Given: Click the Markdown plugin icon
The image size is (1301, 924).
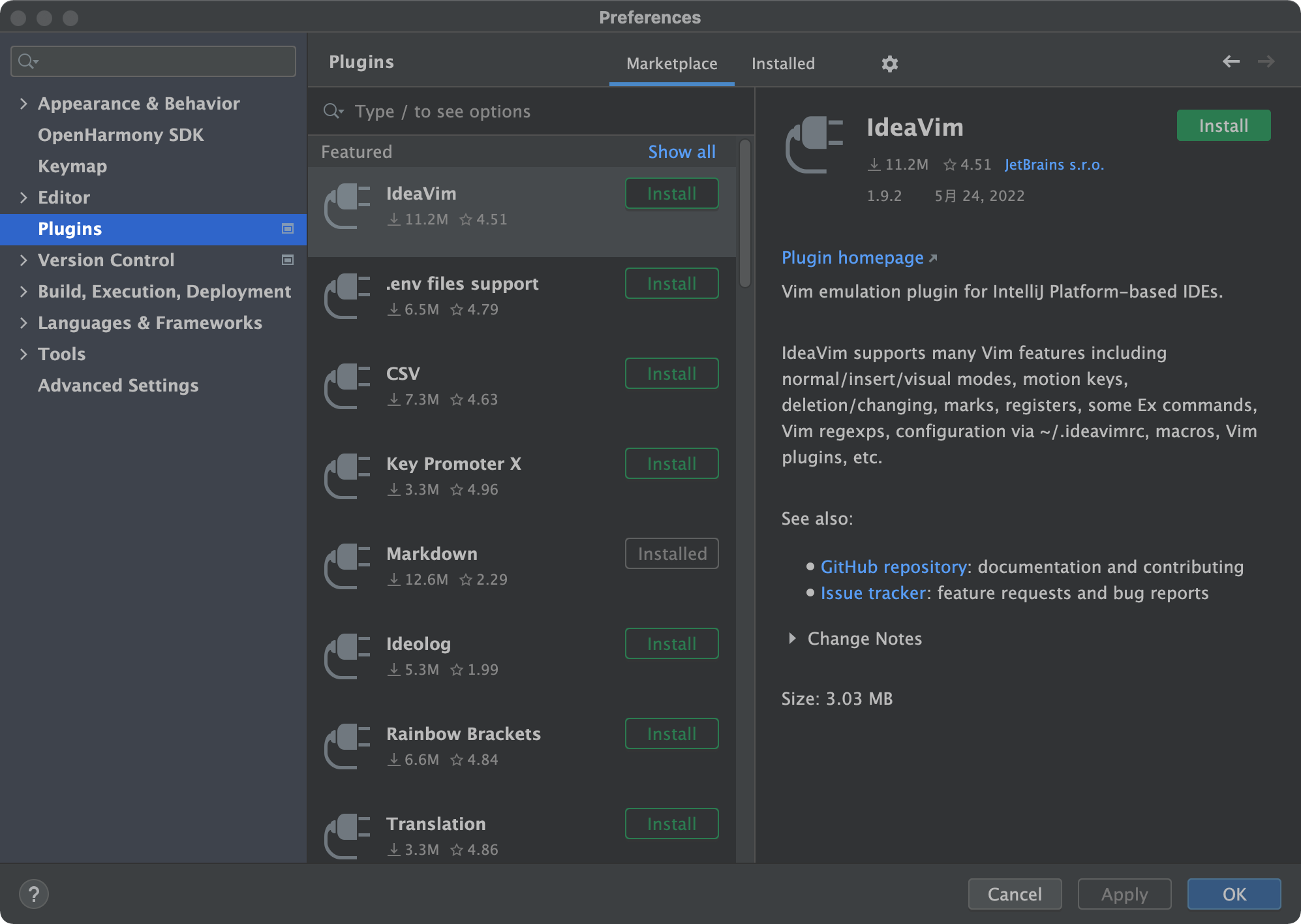Looking at the screenshot, I should click(347, 566).
